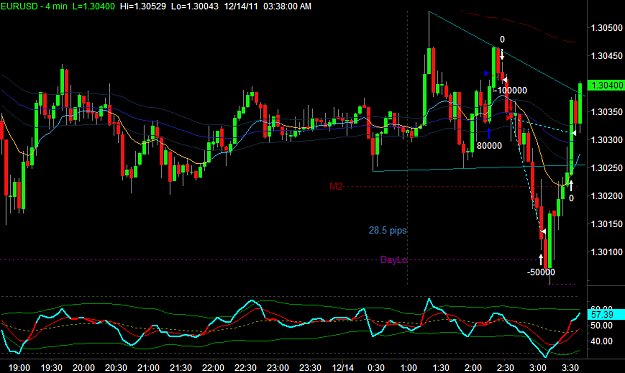Screen dimensions: 625x373
Task: Click the 20:00 time axis label
Action: click(x=84, y=367)
